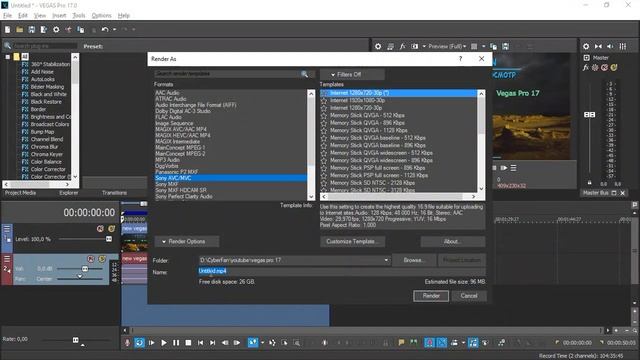Open Master bus audio properties gear
This screenshot has width=640, height=360.
tap(586, 46)
